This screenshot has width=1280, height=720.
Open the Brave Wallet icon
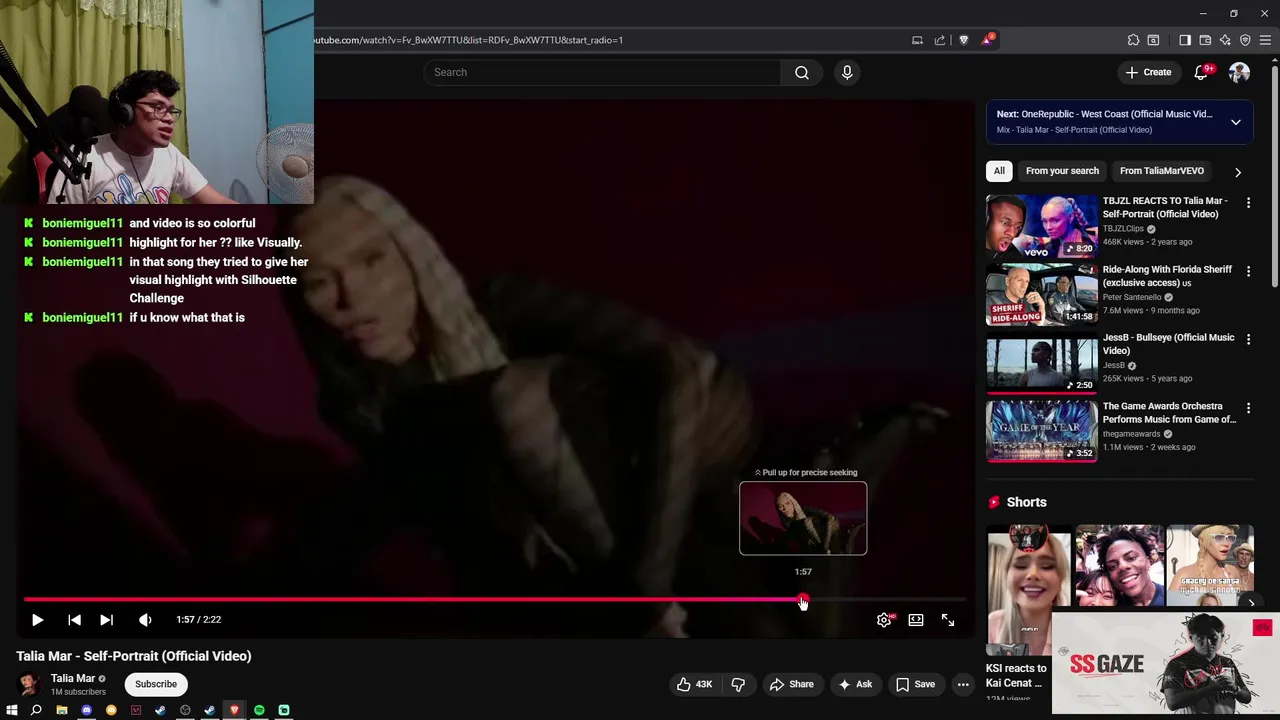tap(1205, 40)
